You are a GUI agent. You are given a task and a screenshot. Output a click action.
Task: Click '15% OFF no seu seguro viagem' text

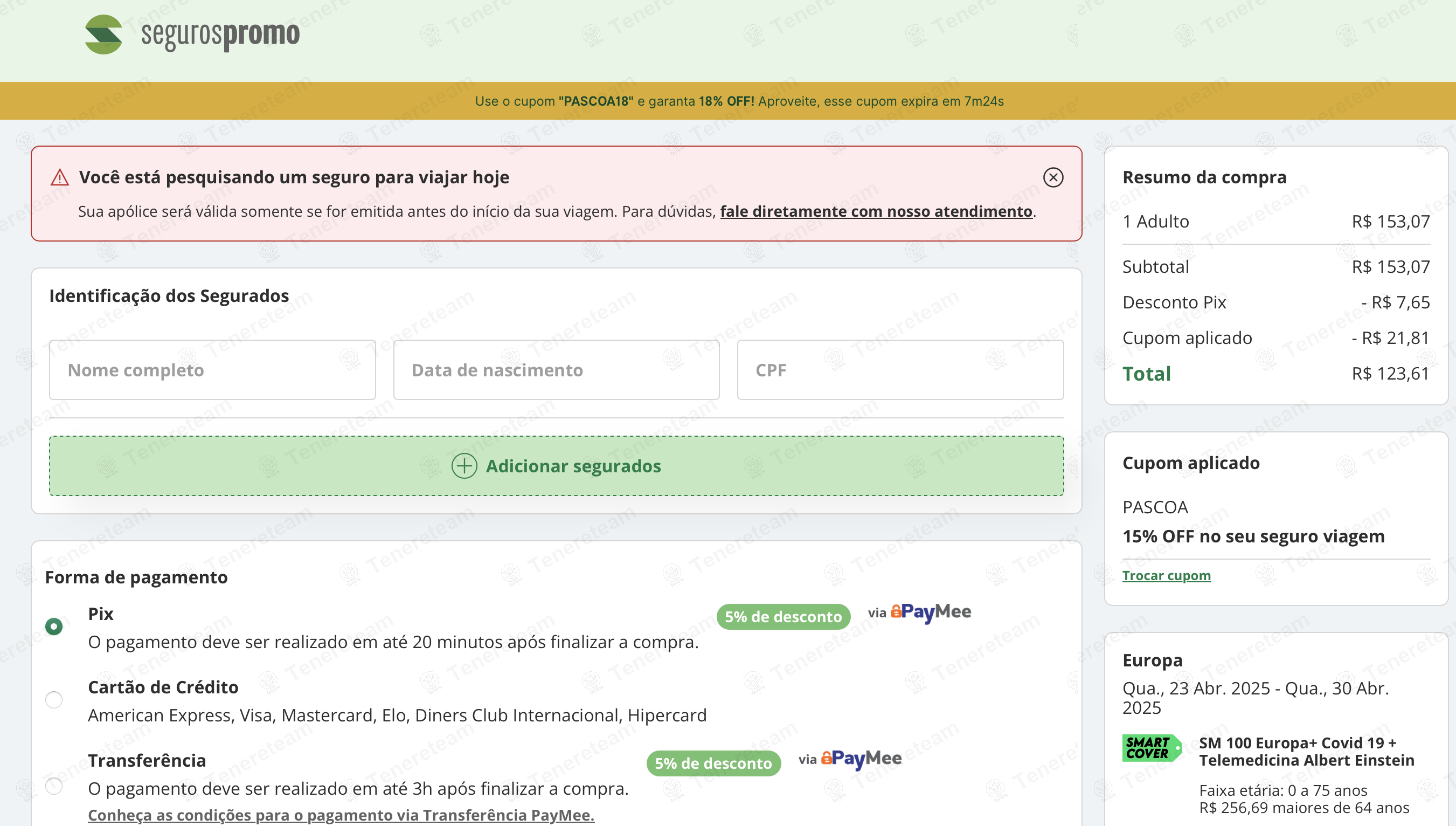pyautogui.click(x=1253, y=536)
